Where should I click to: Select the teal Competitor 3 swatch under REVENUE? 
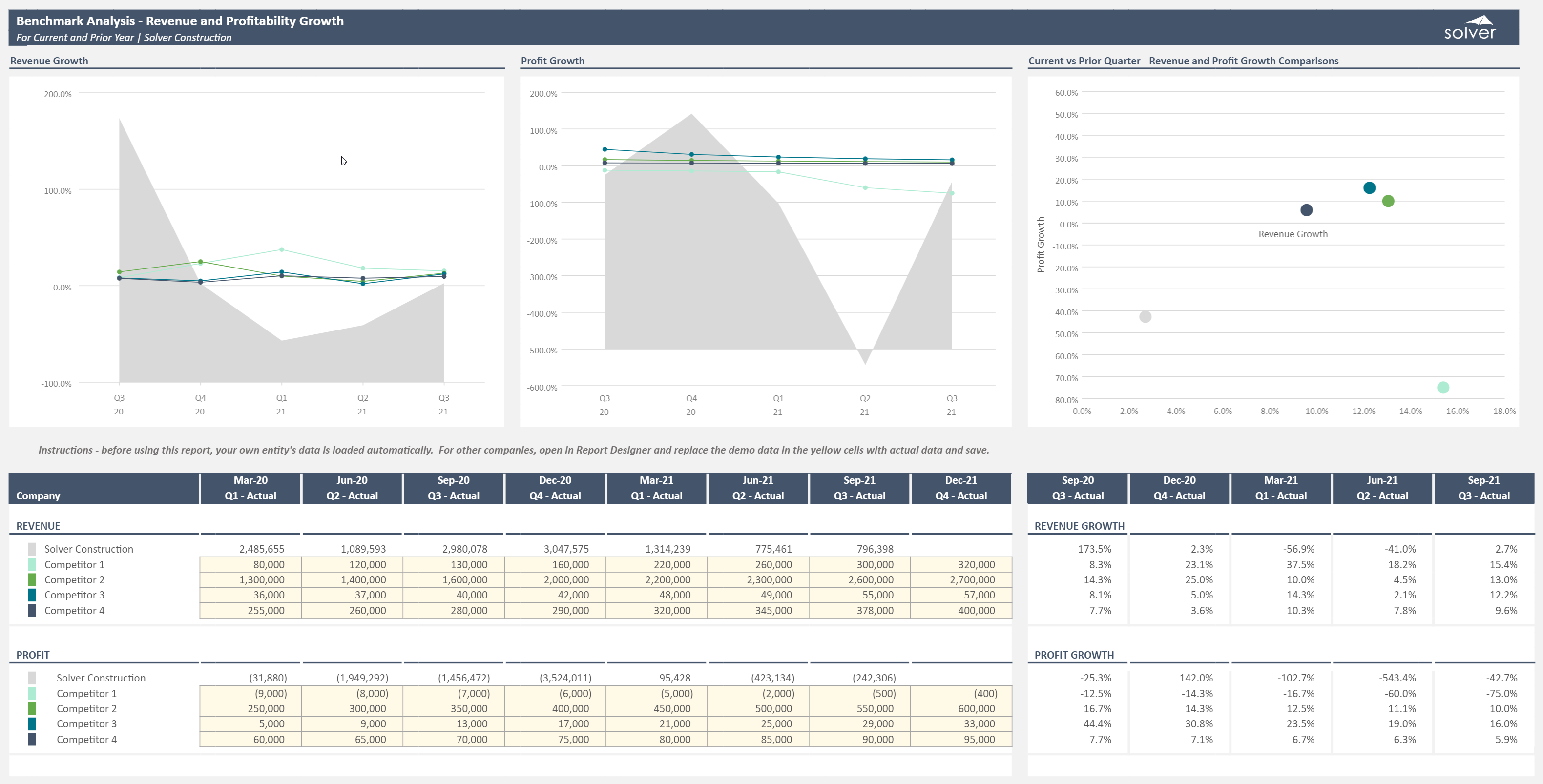tap(32, 595)
